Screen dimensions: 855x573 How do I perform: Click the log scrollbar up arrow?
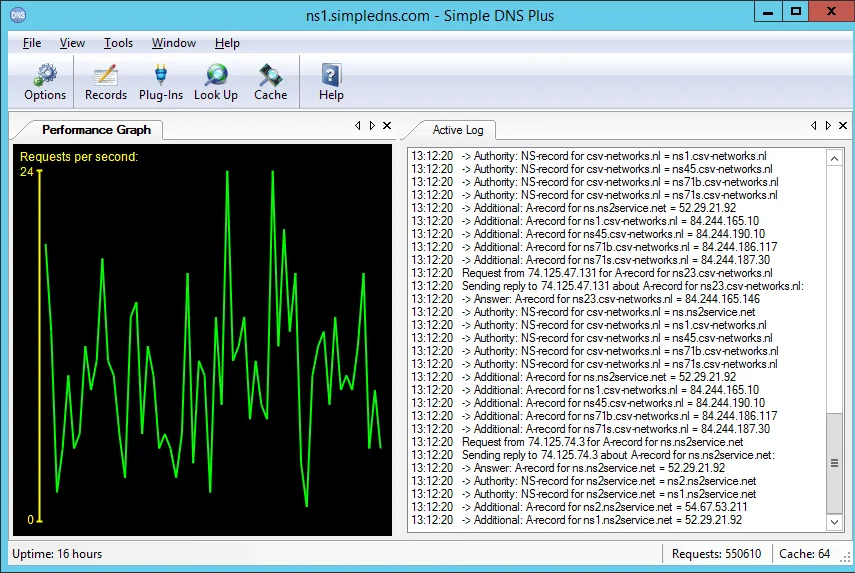(834, 159)
